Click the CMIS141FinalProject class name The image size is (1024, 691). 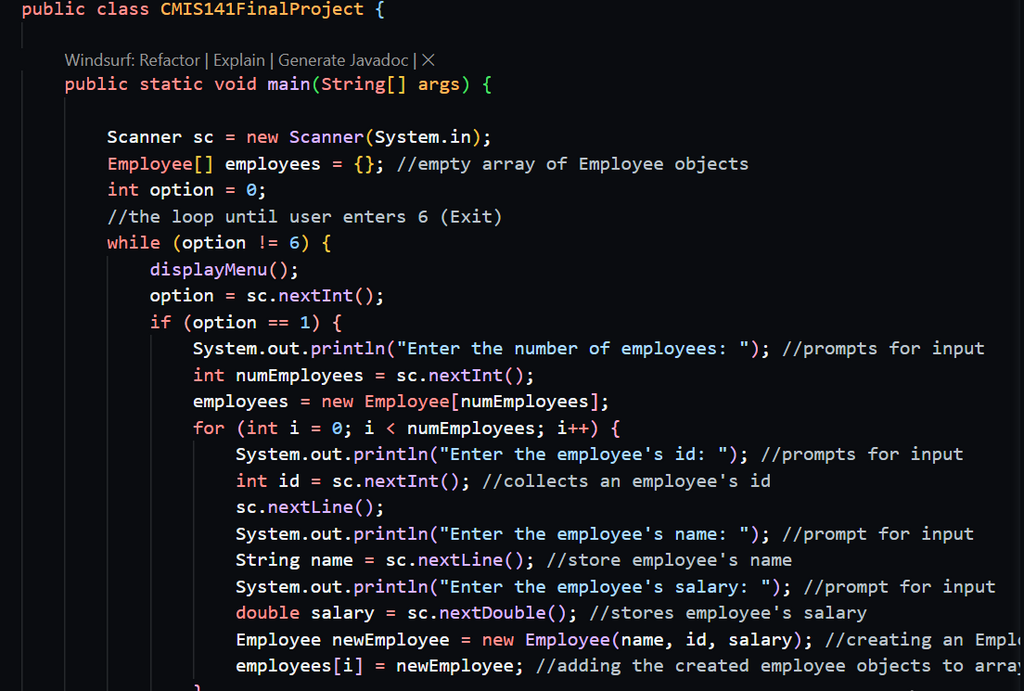[262, 10]
